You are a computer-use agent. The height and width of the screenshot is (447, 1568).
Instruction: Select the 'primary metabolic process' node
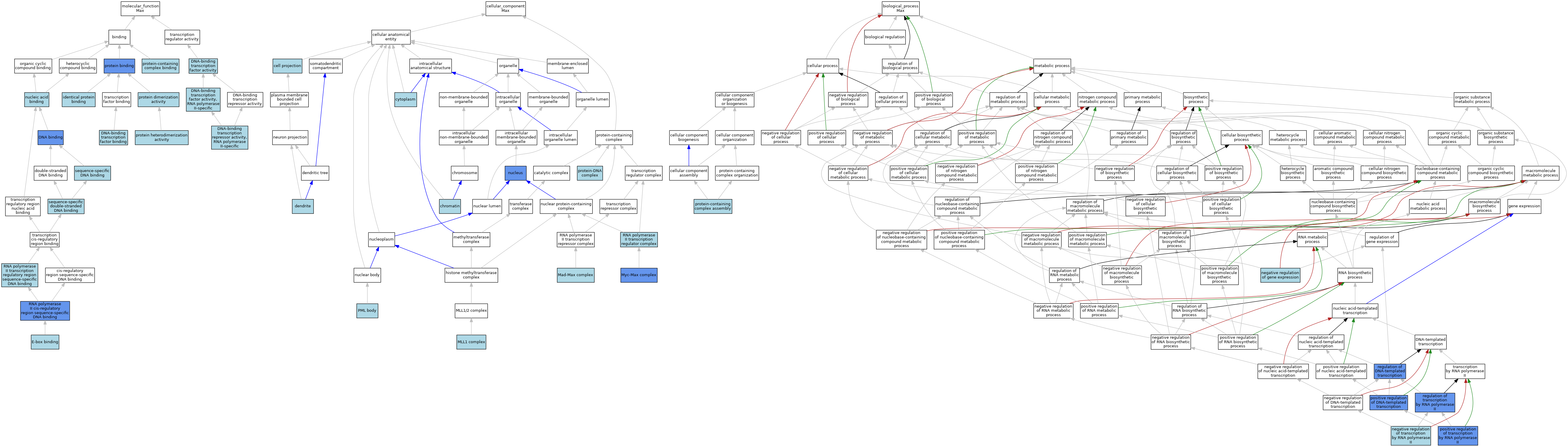[x=1142, y=99]
